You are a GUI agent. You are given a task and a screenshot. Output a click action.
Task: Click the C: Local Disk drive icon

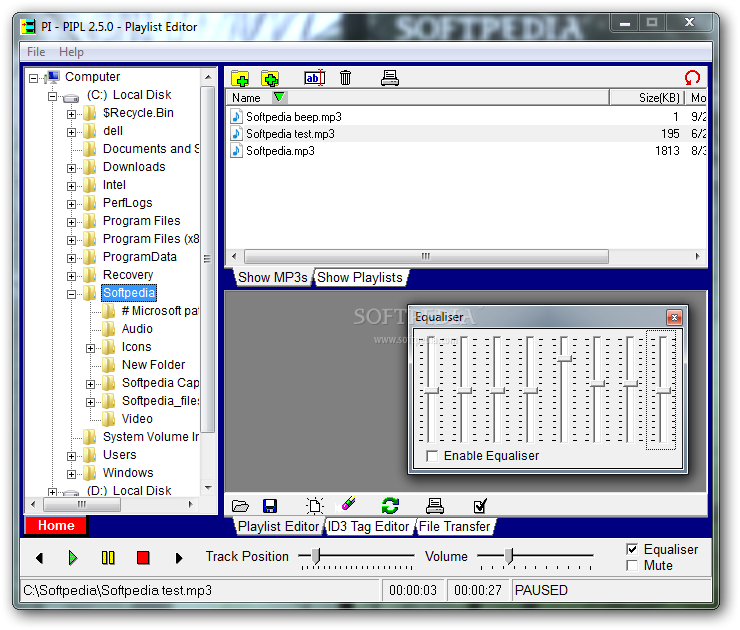(x=71, y=97)
